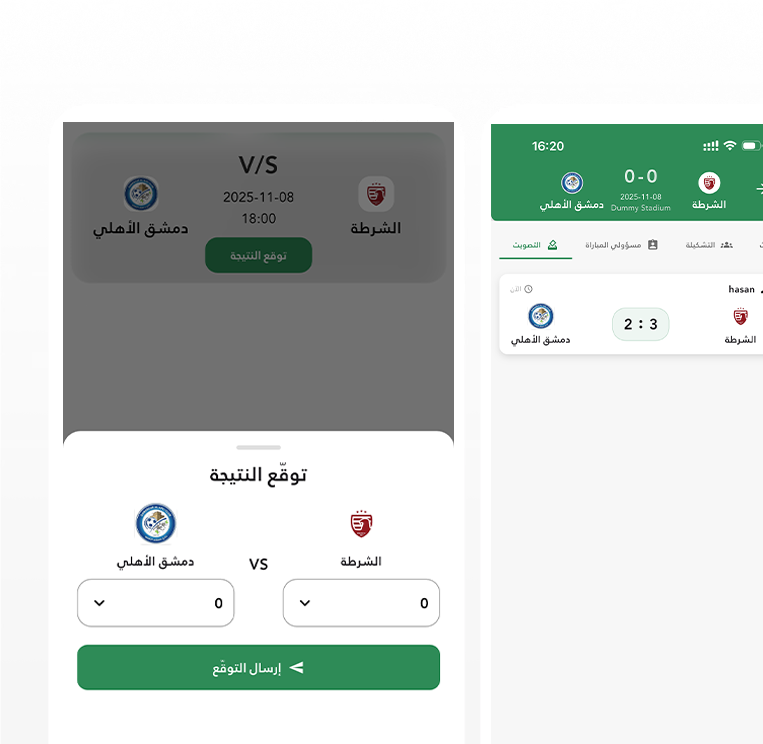Expand chevron in Al-Shorta score selector
Image resolution: width=763 pixels, height=744 pixels.
point(305,603)
